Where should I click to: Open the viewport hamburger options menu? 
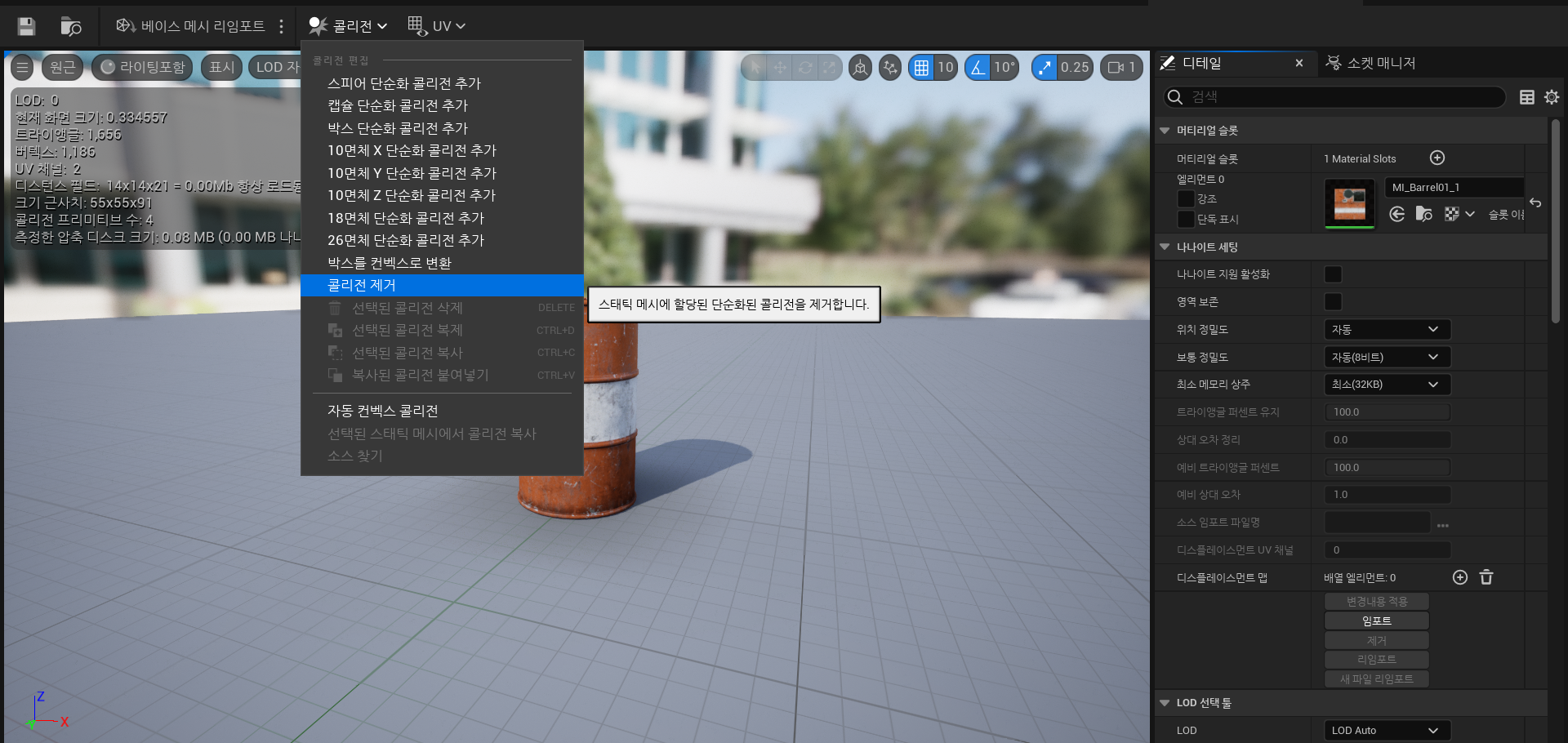(23, 67)
